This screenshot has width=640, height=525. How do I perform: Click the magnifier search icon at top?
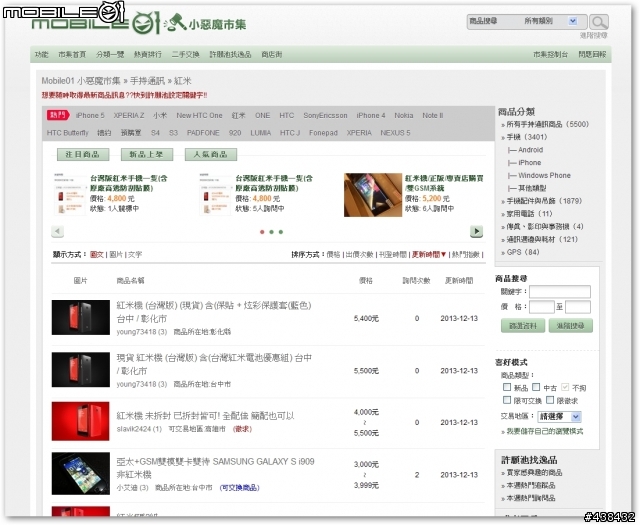[599, 22]
